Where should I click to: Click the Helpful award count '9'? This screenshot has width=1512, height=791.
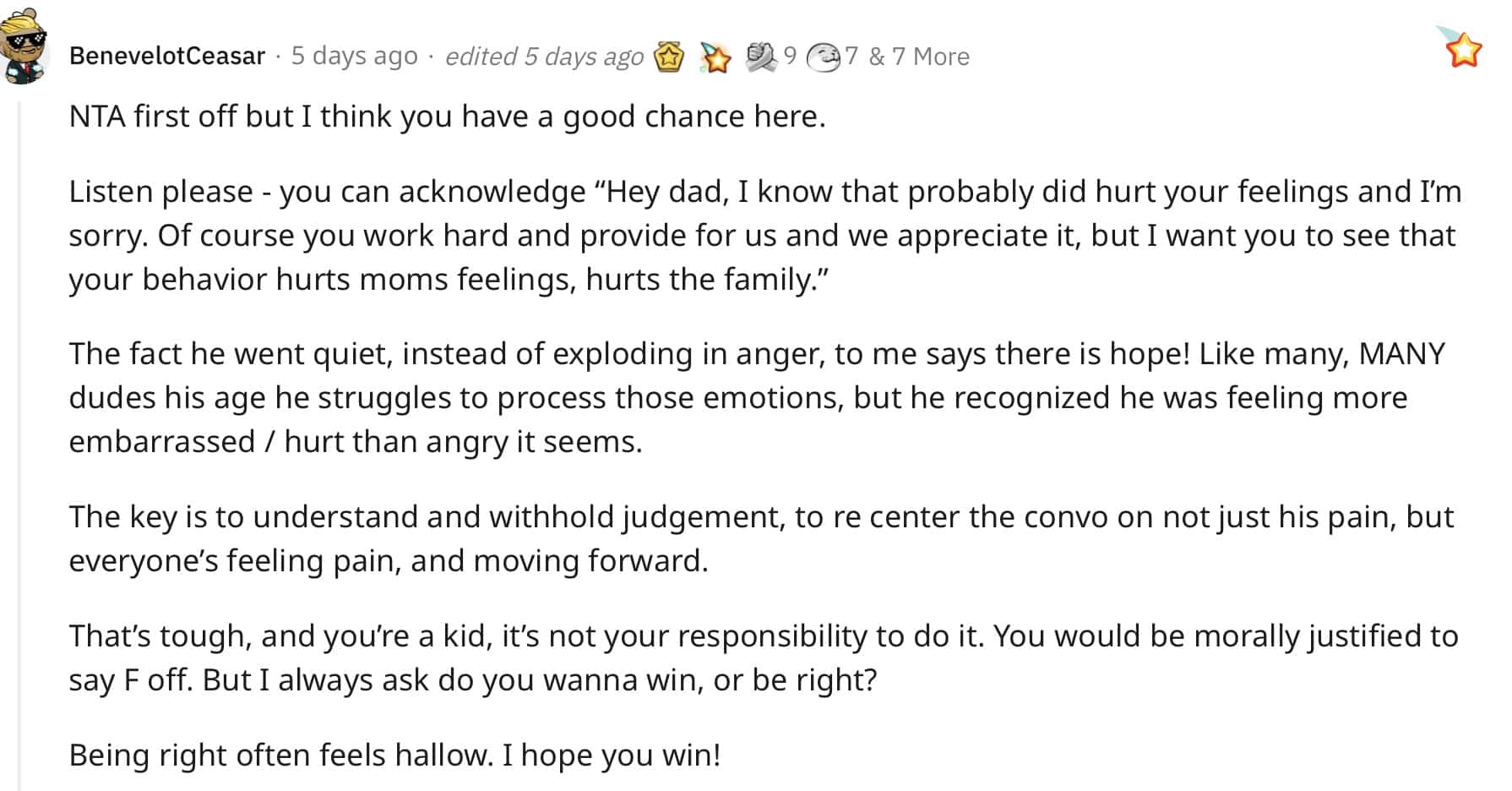(x=790, y=56)
